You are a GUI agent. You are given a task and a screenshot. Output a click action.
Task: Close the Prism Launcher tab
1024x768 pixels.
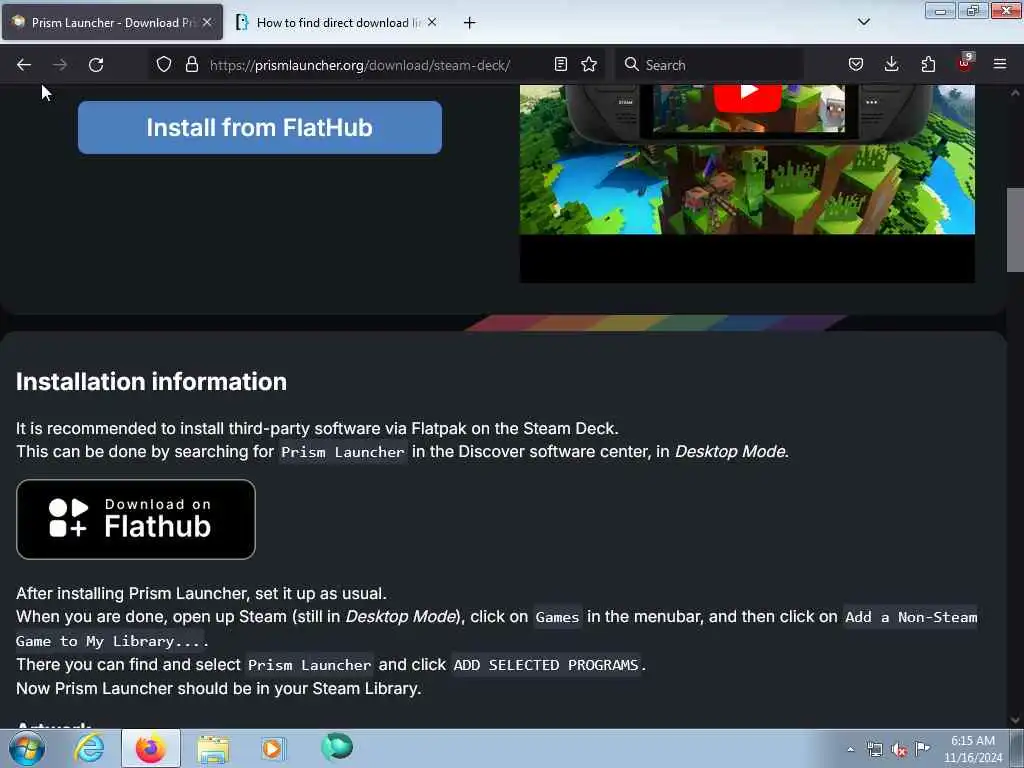(207, 22)
